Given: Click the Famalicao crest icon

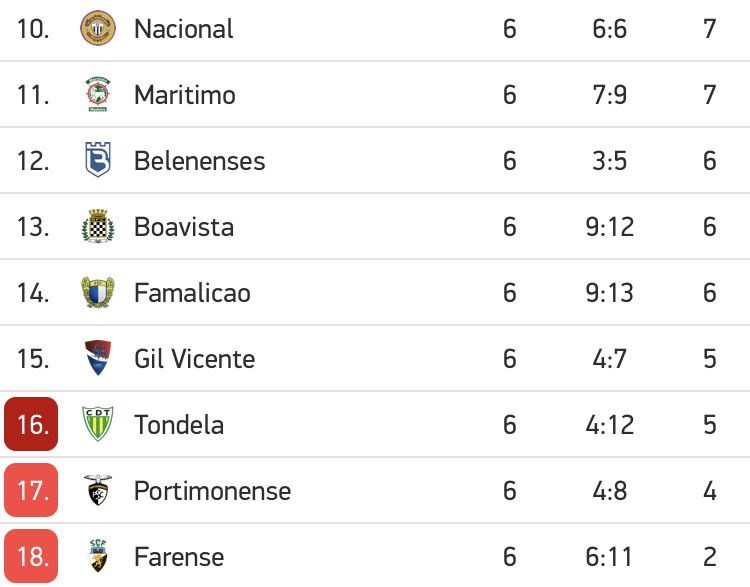Looking at the screenshot, I should pyautogui.click(x=98, y=292).
